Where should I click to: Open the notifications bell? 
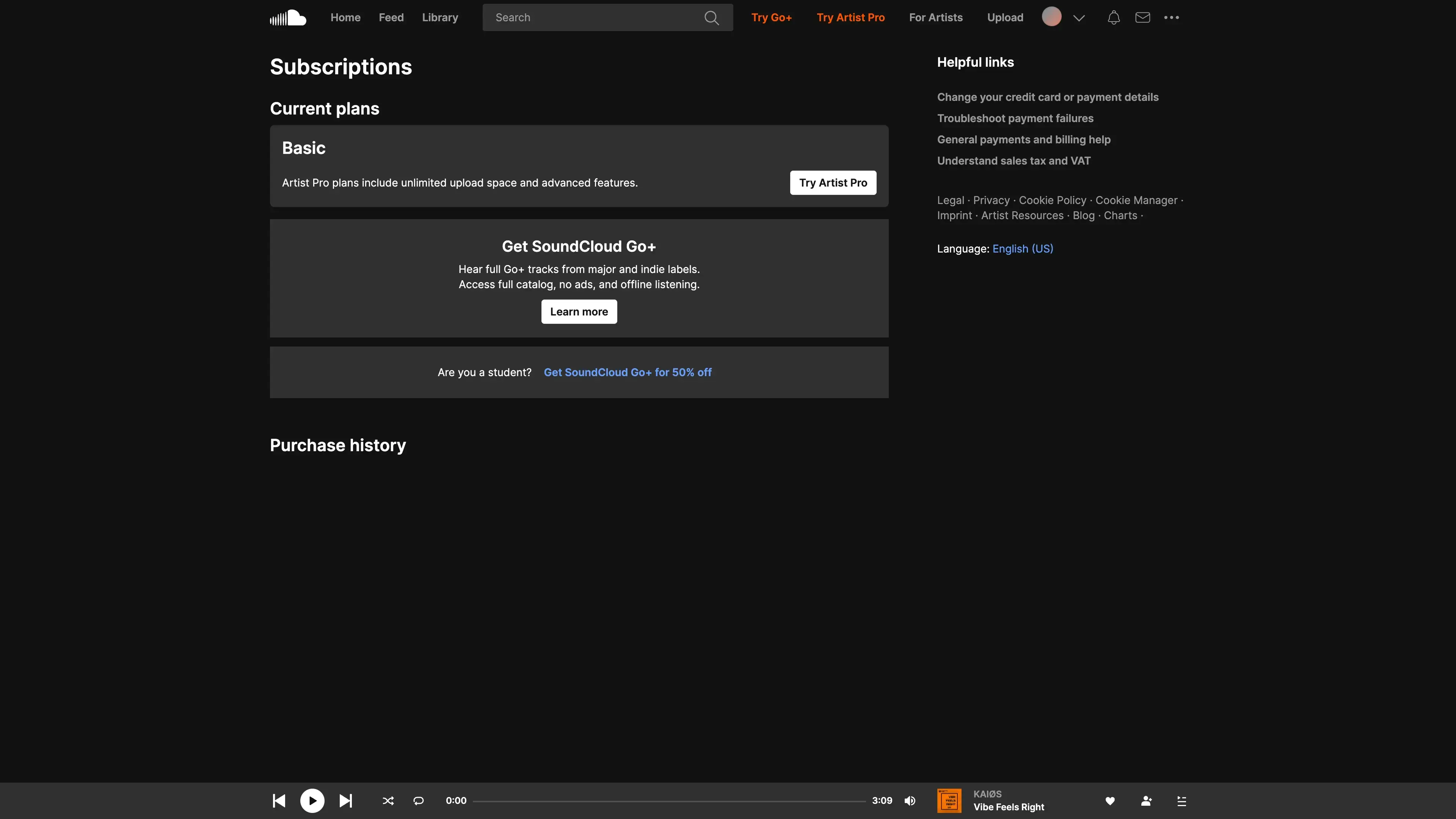1113,17
